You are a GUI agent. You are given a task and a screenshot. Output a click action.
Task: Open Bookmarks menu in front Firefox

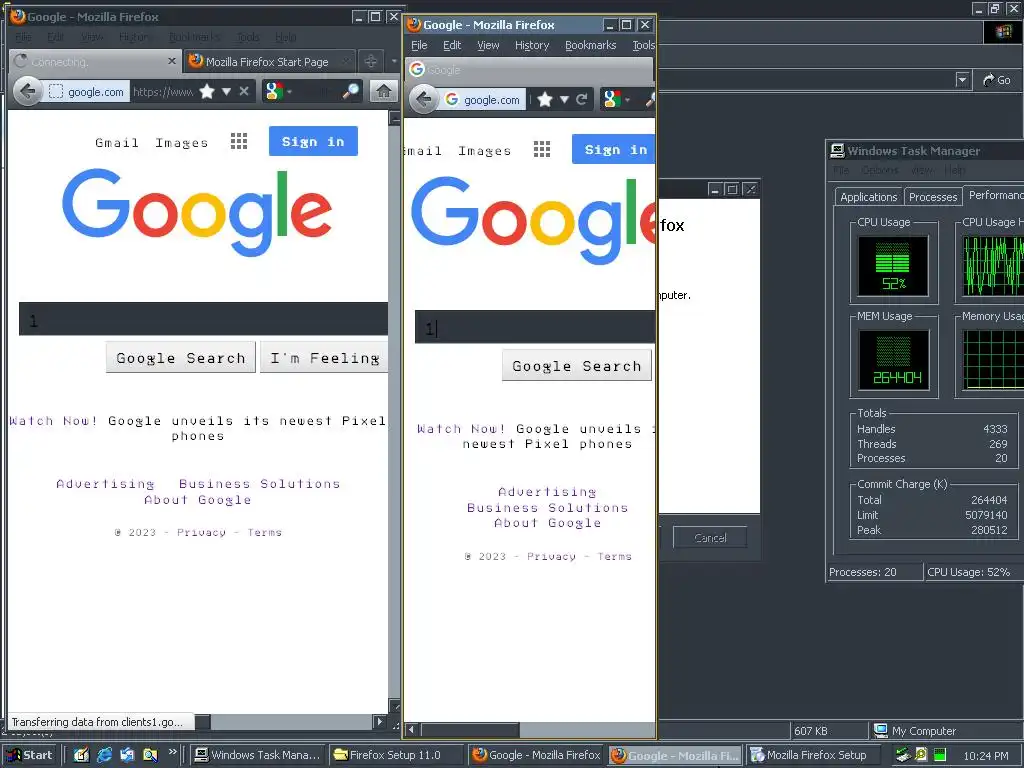tap(590, 45)
